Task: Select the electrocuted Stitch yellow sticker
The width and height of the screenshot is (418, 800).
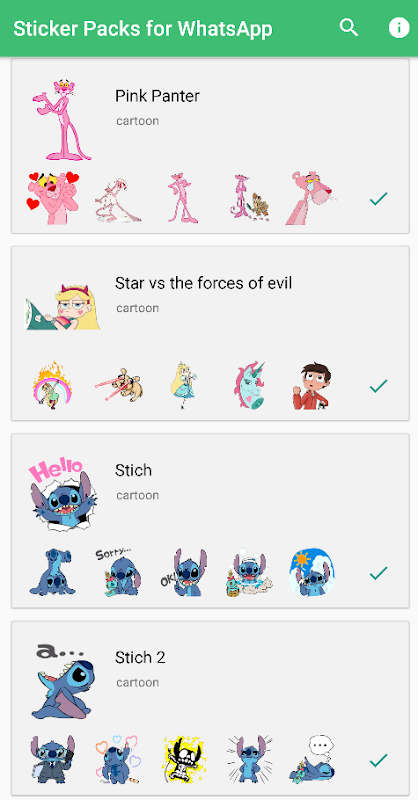Action: (x=184, y=760)
